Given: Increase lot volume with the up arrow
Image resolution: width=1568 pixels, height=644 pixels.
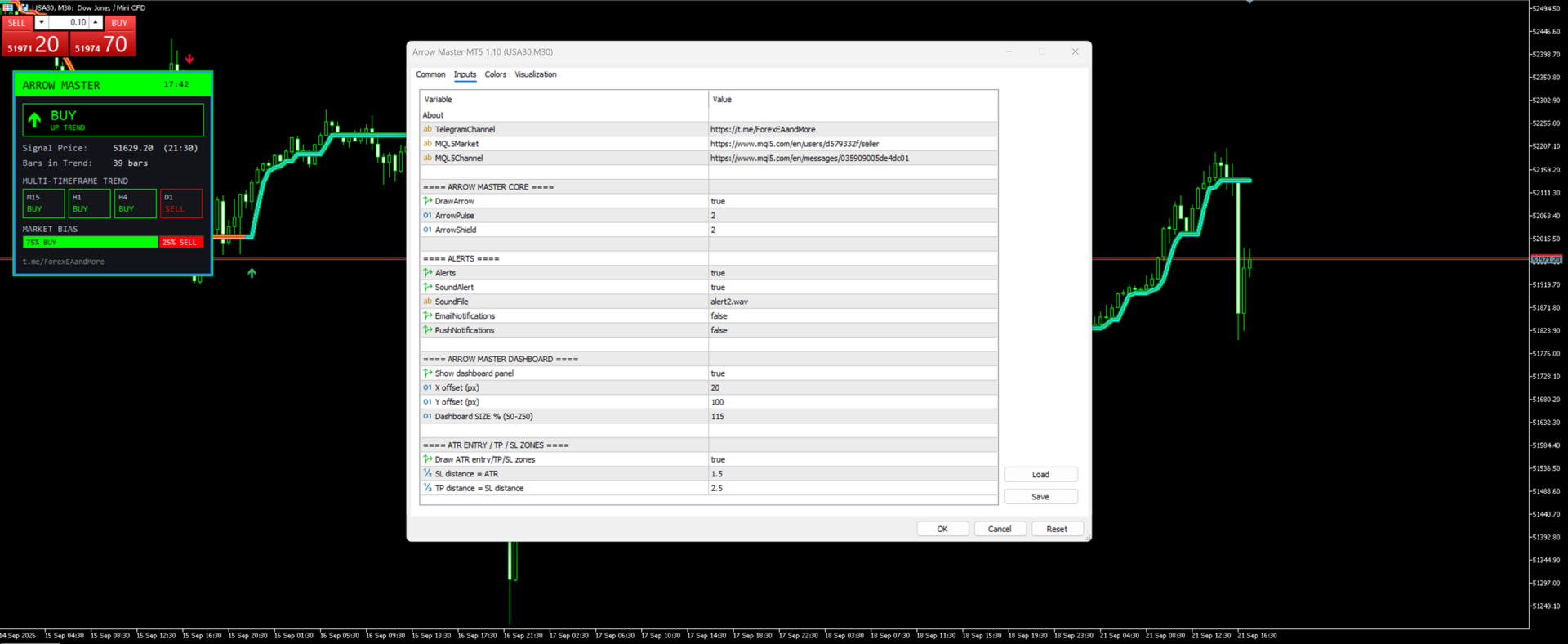Looking at the screenshot, I should pyautogui.click(x=96, y=23).
